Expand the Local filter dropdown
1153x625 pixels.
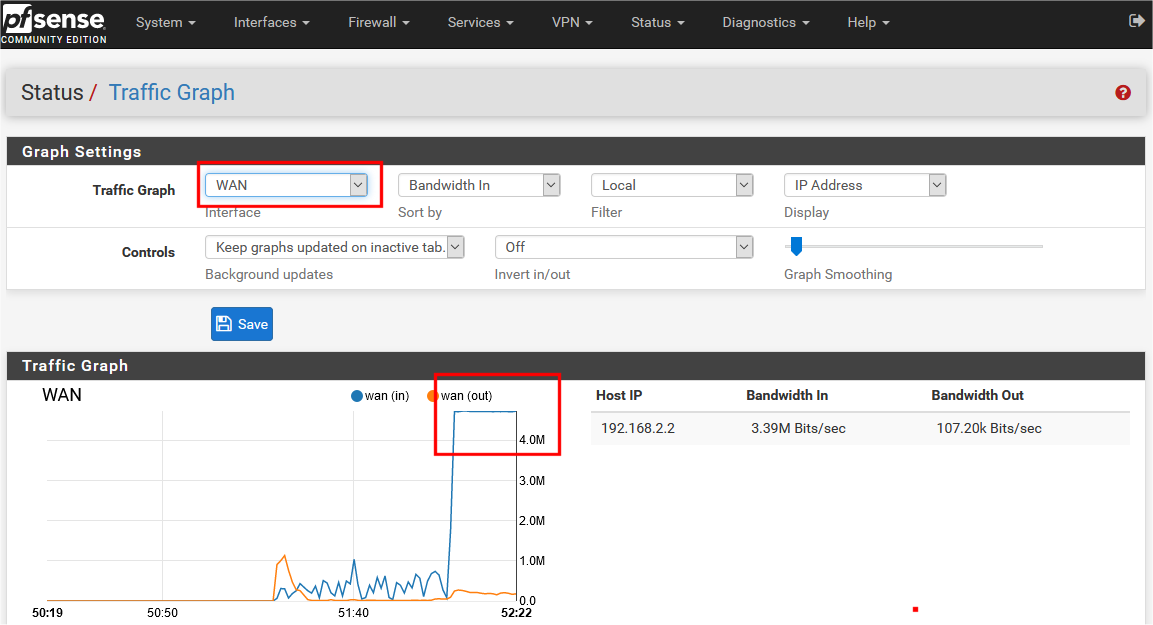click(x=672, y=185)
